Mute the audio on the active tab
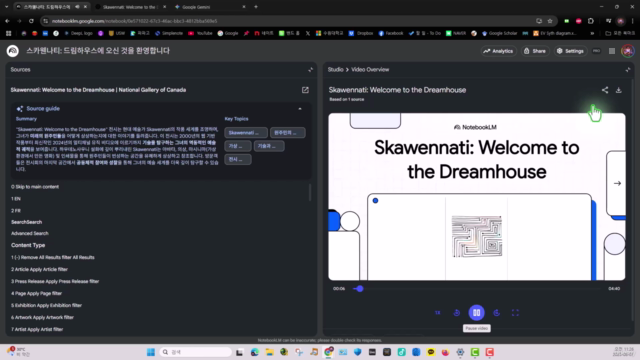The image size is (640, 360). 78,7
